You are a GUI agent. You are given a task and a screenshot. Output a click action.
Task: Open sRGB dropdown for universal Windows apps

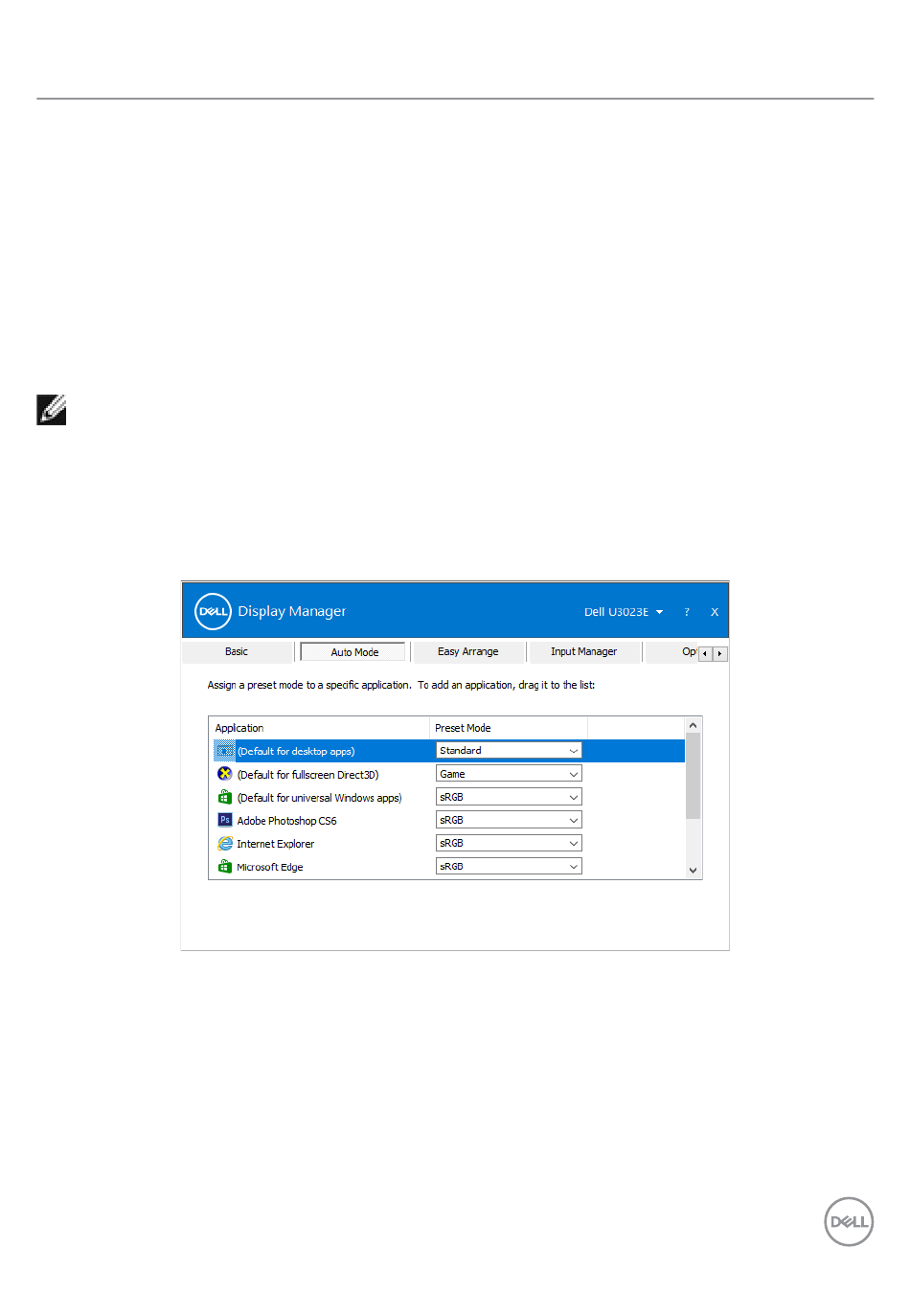point(509,797)
